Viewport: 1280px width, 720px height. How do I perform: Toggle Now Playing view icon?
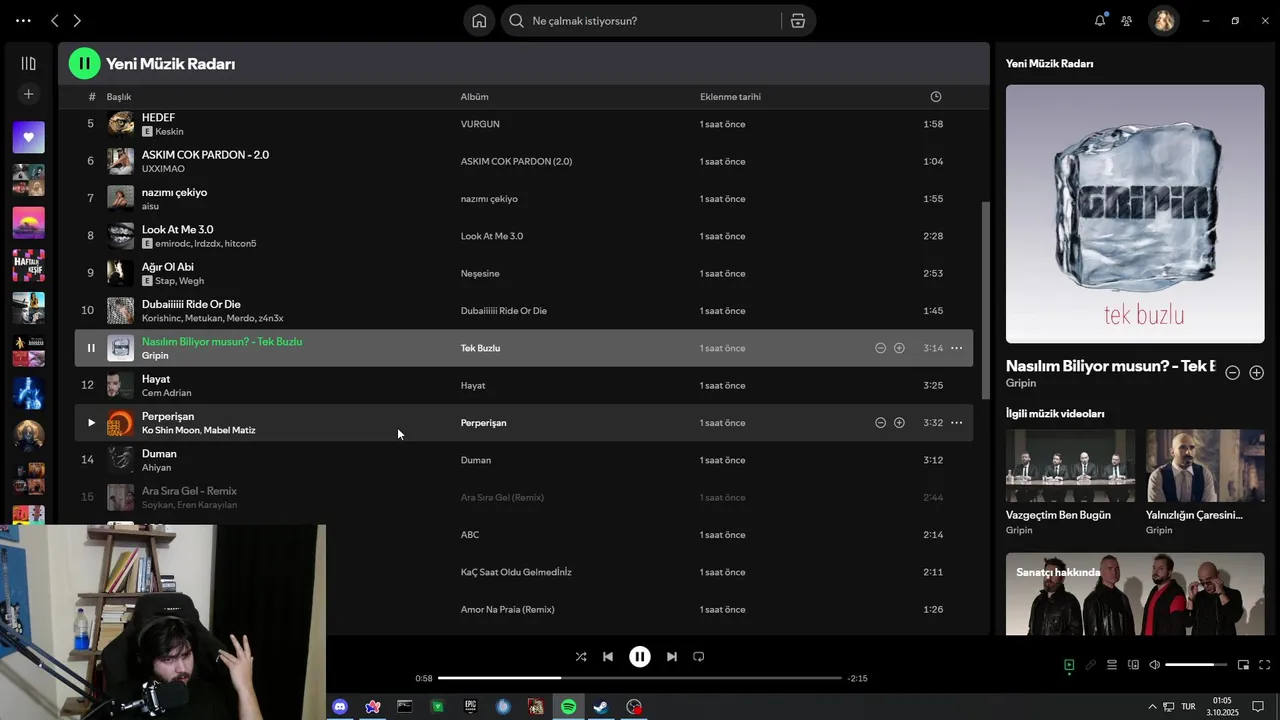click(x=1069, y=665)
